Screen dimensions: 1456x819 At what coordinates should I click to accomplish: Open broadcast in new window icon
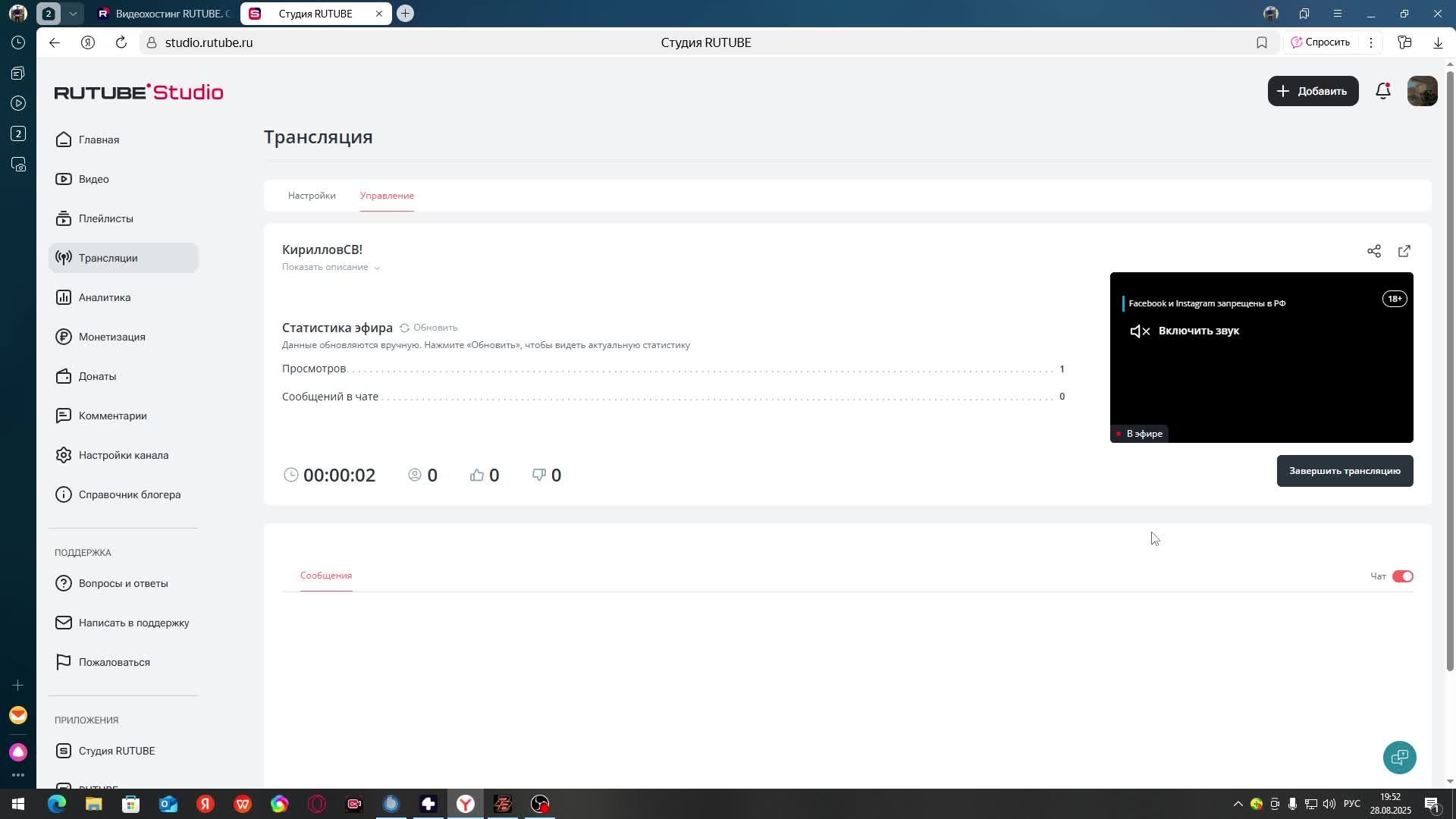(1404, 251)
